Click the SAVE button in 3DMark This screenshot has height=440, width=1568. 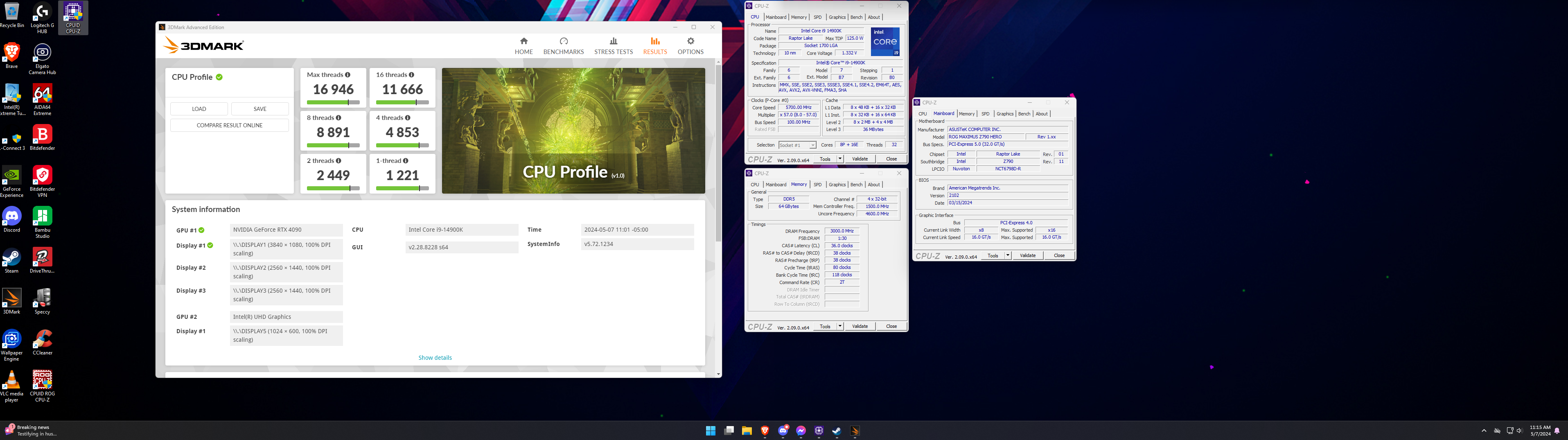pos(260,109)
